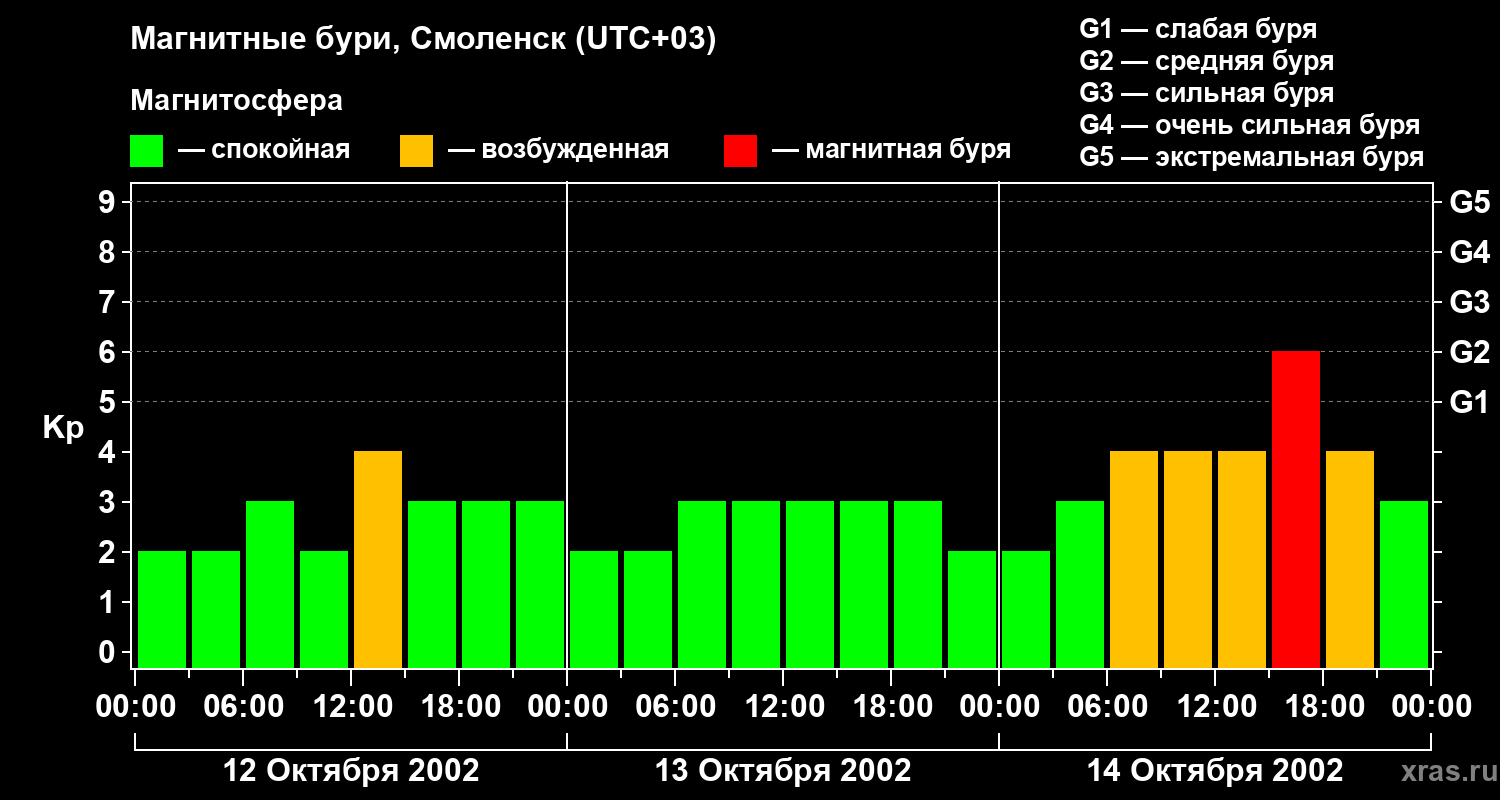The image size is (1500, 800).
Task: Click 'G4 — очень сильная буря' legend line
Action: pos(1249,125)
